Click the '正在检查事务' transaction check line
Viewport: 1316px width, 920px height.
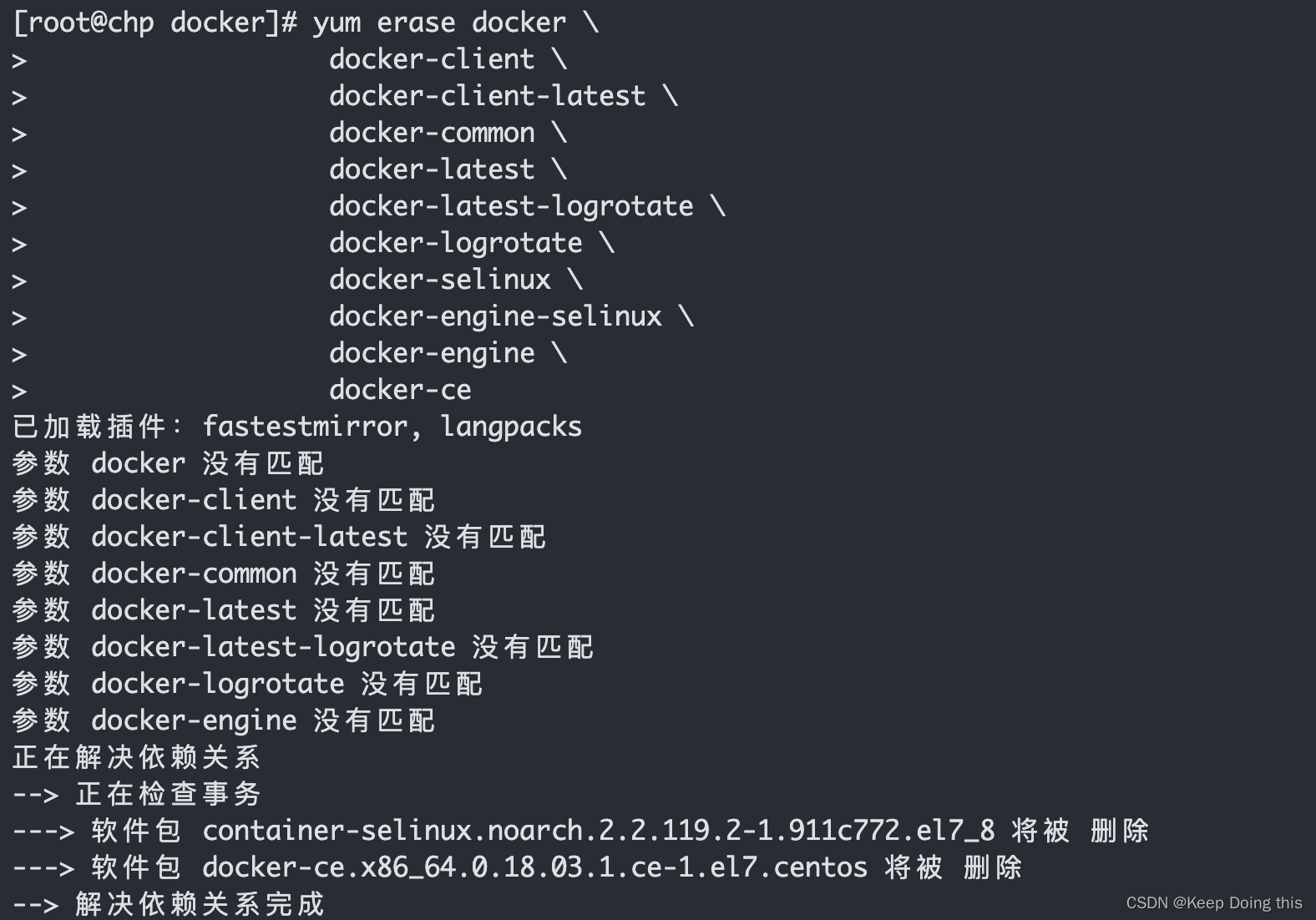[168, 794]
